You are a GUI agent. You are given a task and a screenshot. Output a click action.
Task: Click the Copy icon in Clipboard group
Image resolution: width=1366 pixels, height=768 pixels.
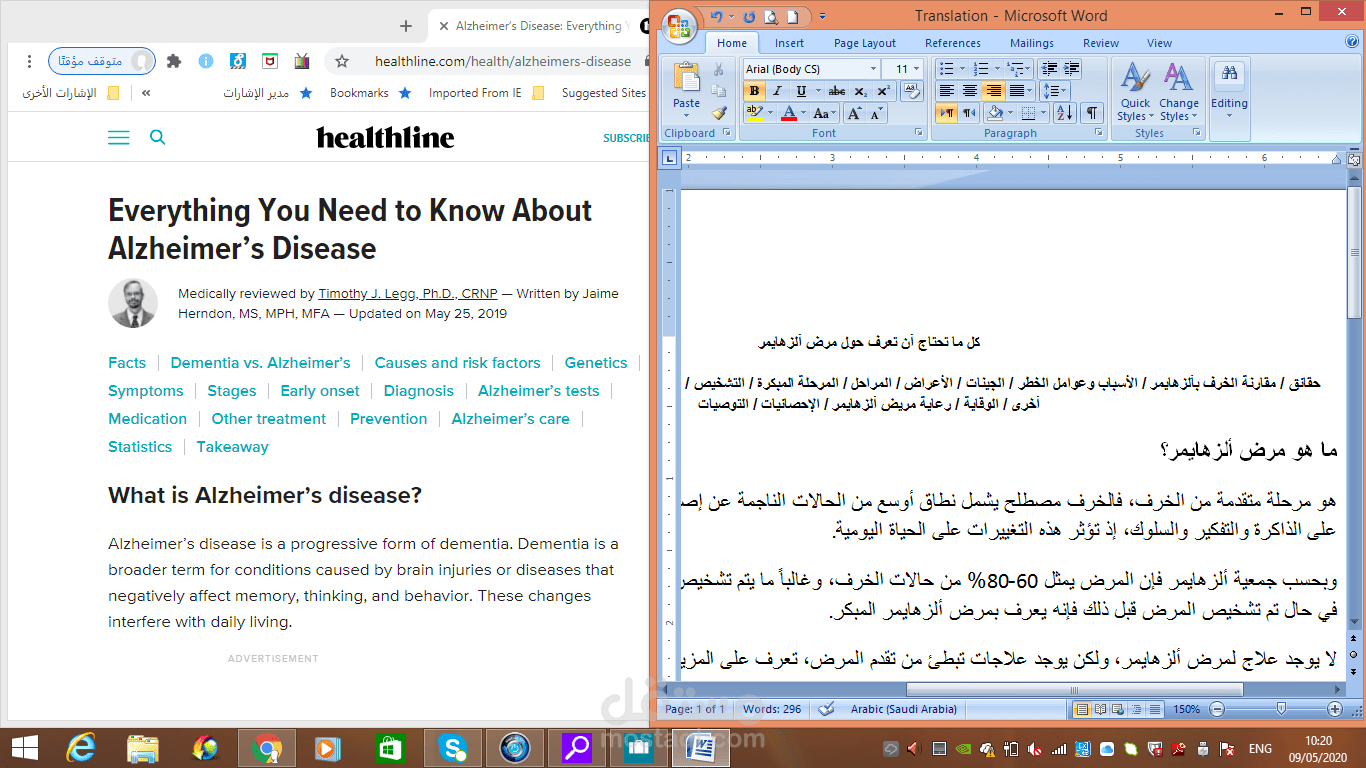pyautogui.click(x=718, y=92)
